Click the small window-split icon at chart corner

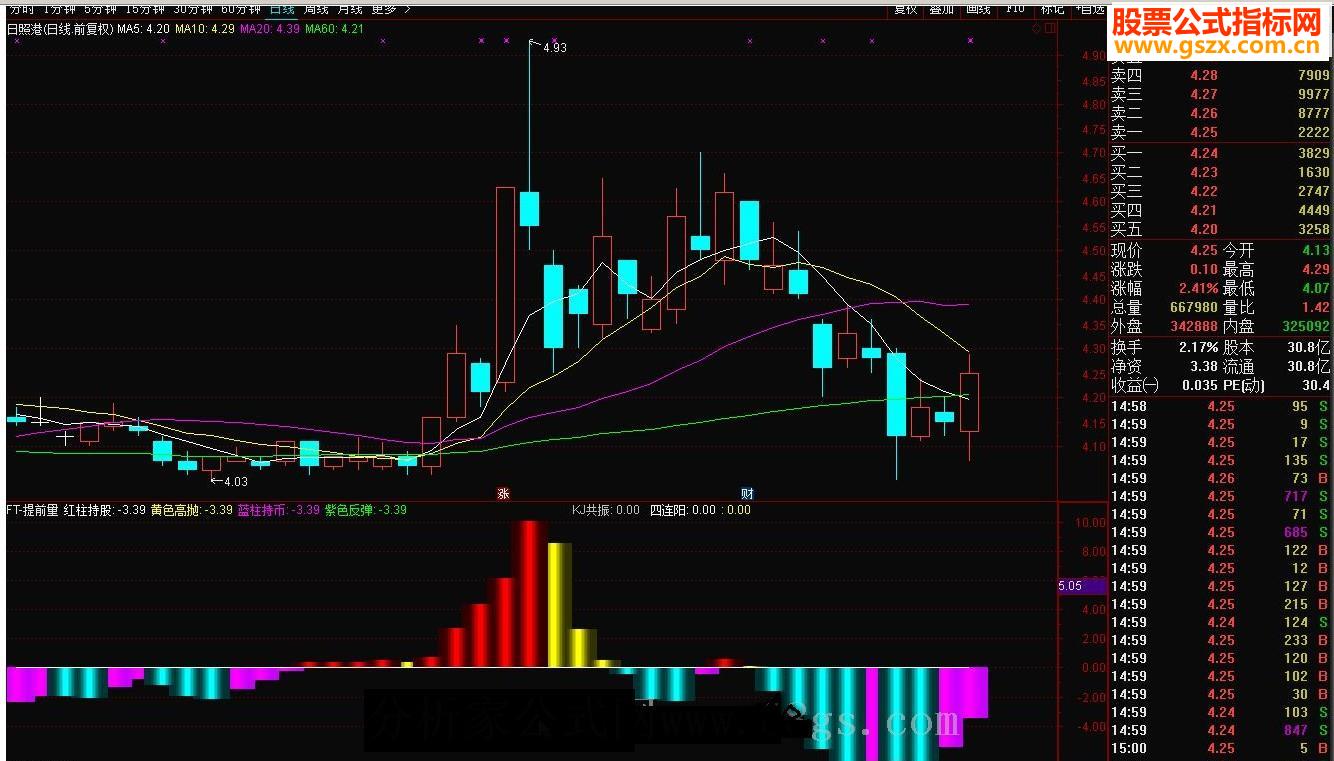(x=1048, y=29)
